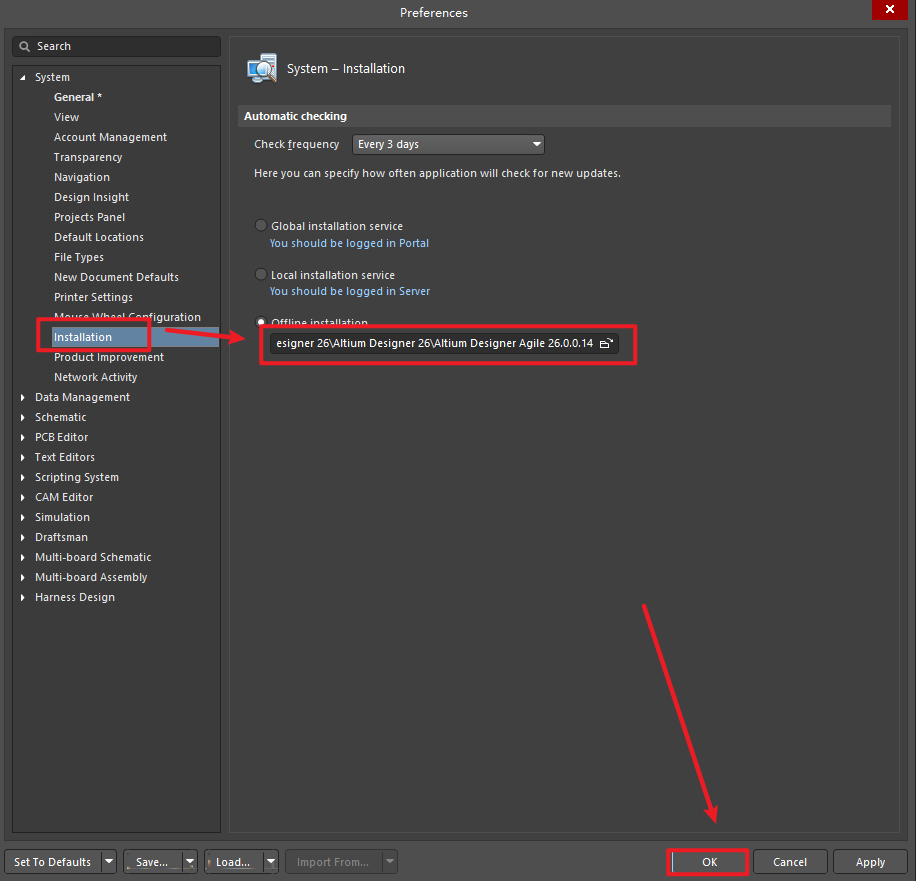The width and height of the screenshot is (916, 881).
Task: Open the Save button dropdown arrow
Action: pyautogui.click(x=189, y=862)
